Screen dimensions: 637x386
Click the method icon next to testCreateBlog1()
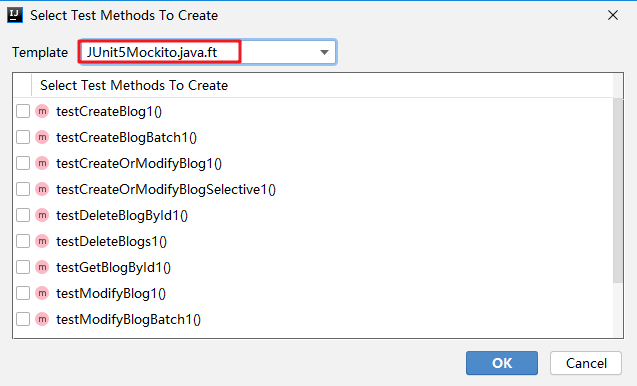[x=42, y=111]
